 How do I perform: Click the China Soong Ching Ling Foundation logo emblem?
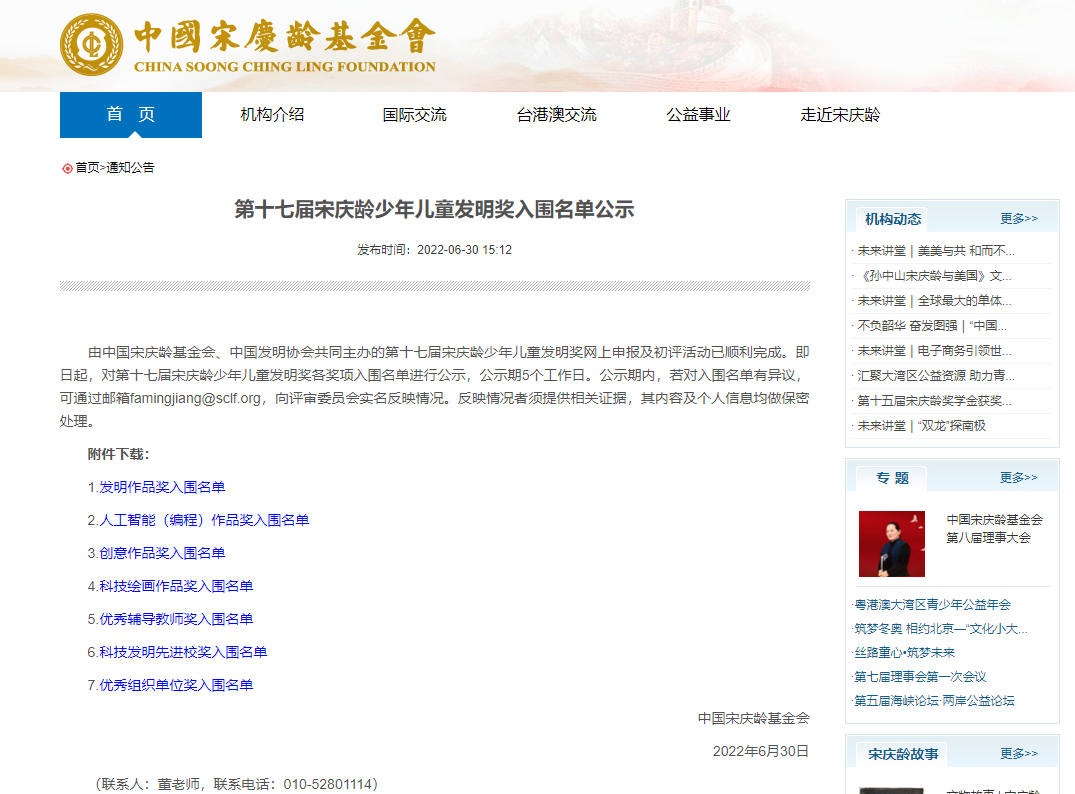tap(91, 45)
